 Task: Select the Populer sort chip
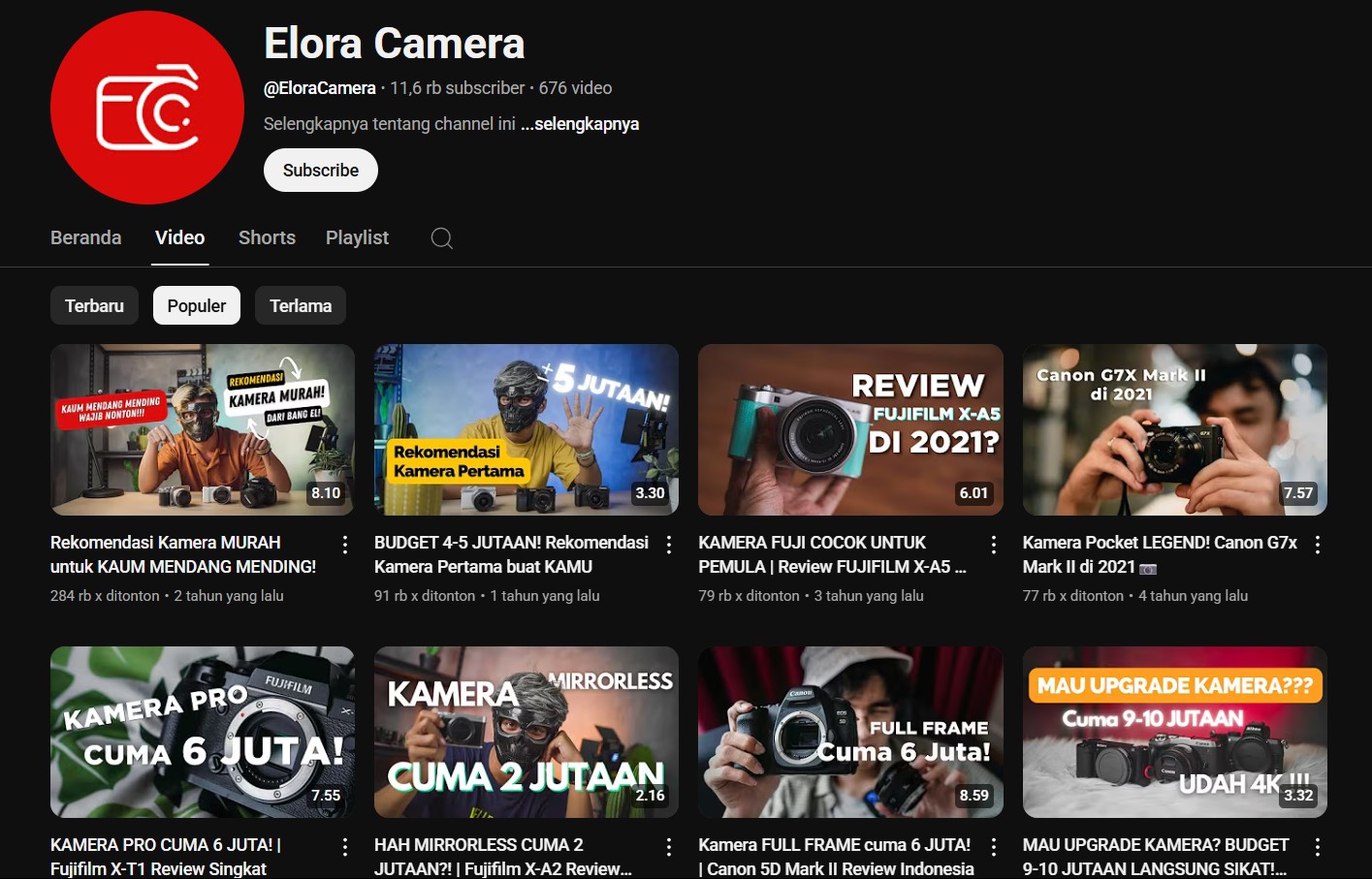click(197, 305)
